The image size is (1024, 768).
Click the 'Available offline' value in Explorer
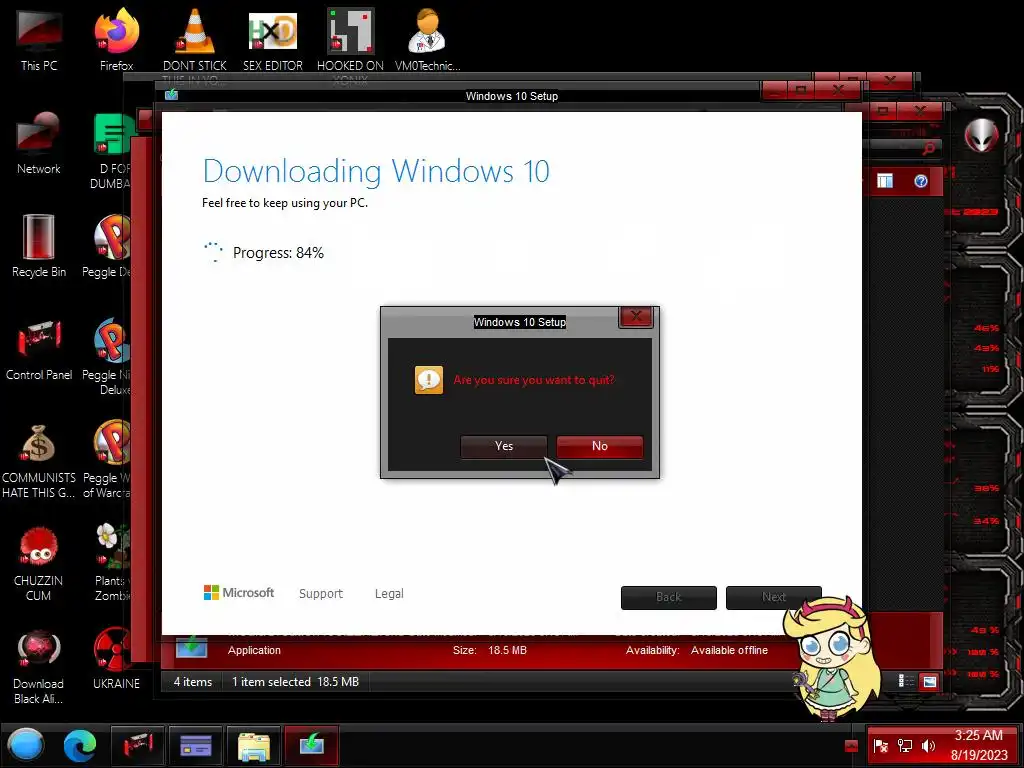click(729, 650)
